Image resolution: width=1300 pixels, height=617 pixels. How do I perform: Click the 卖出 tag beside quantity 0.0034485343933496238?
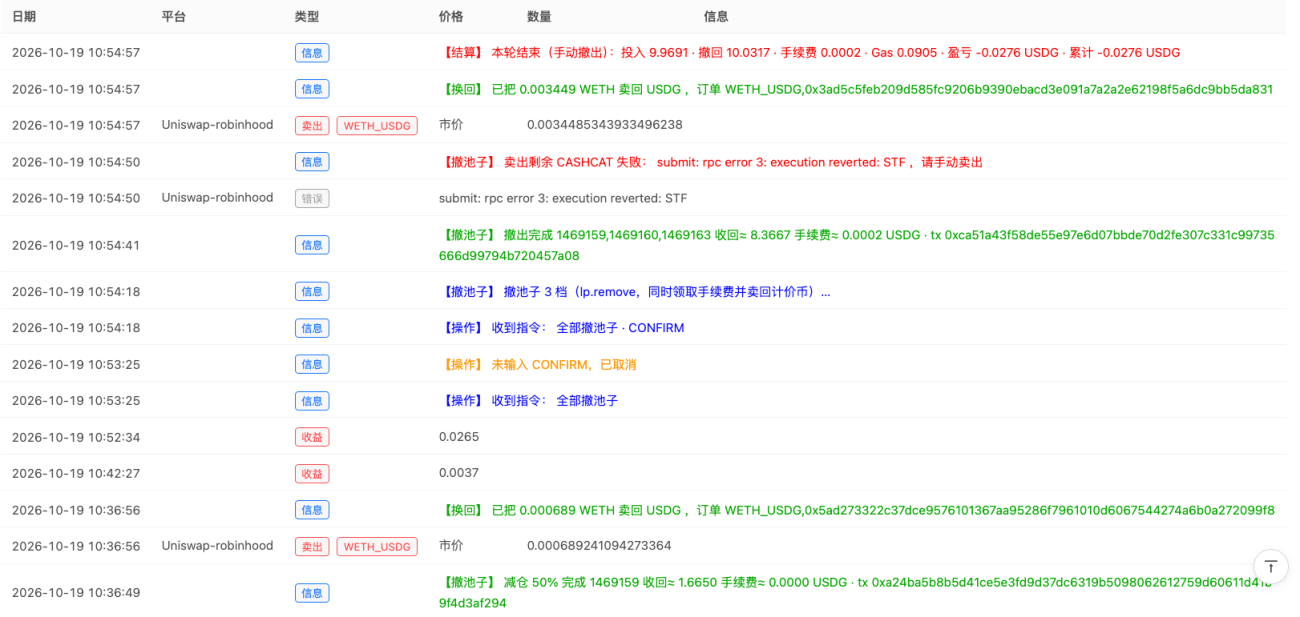point(312,126)
